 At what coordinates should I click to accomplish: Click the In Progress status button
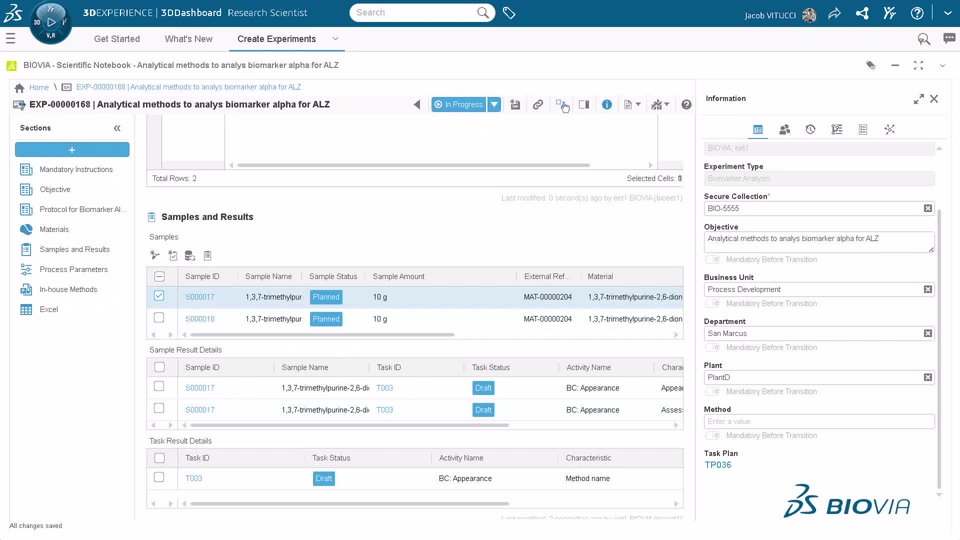459,105
